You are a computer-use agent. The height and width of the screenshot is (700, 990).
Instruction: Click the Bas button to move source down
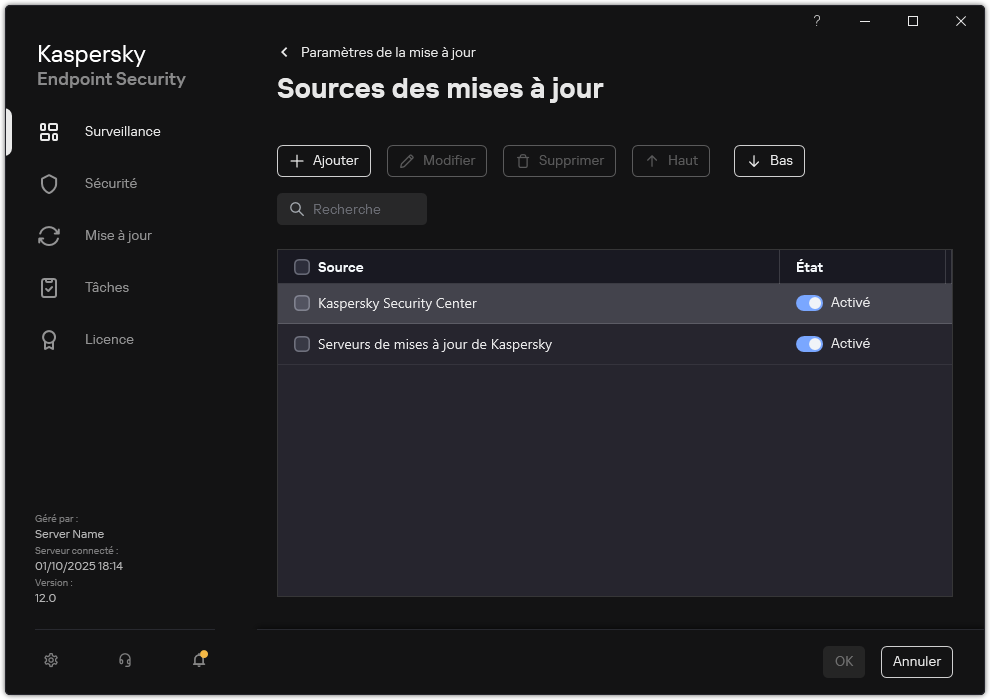pos(769,160)
